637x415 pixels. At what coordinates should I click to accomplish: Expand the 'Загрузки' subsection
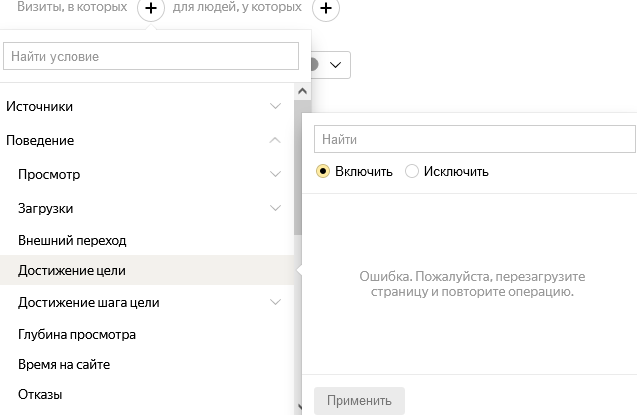pos(275,208)
